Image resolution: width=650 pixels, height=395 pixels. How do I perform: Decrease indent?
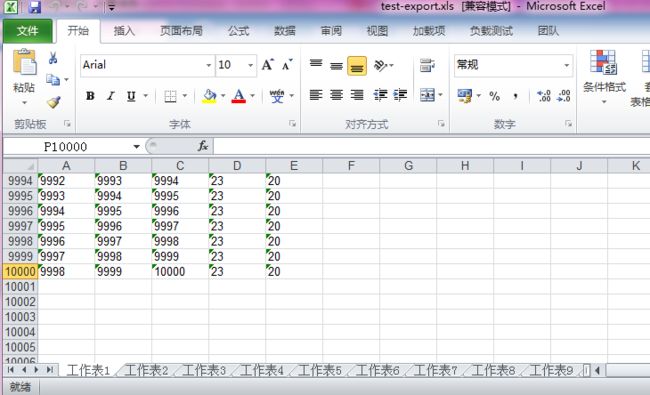point(380,95)
